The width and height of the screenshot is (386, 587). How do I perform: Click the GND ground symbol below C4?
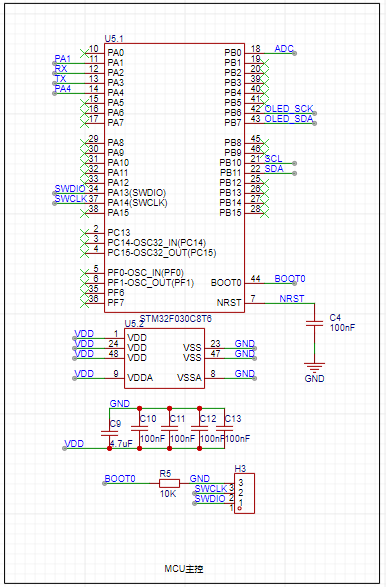coord(314,367)
